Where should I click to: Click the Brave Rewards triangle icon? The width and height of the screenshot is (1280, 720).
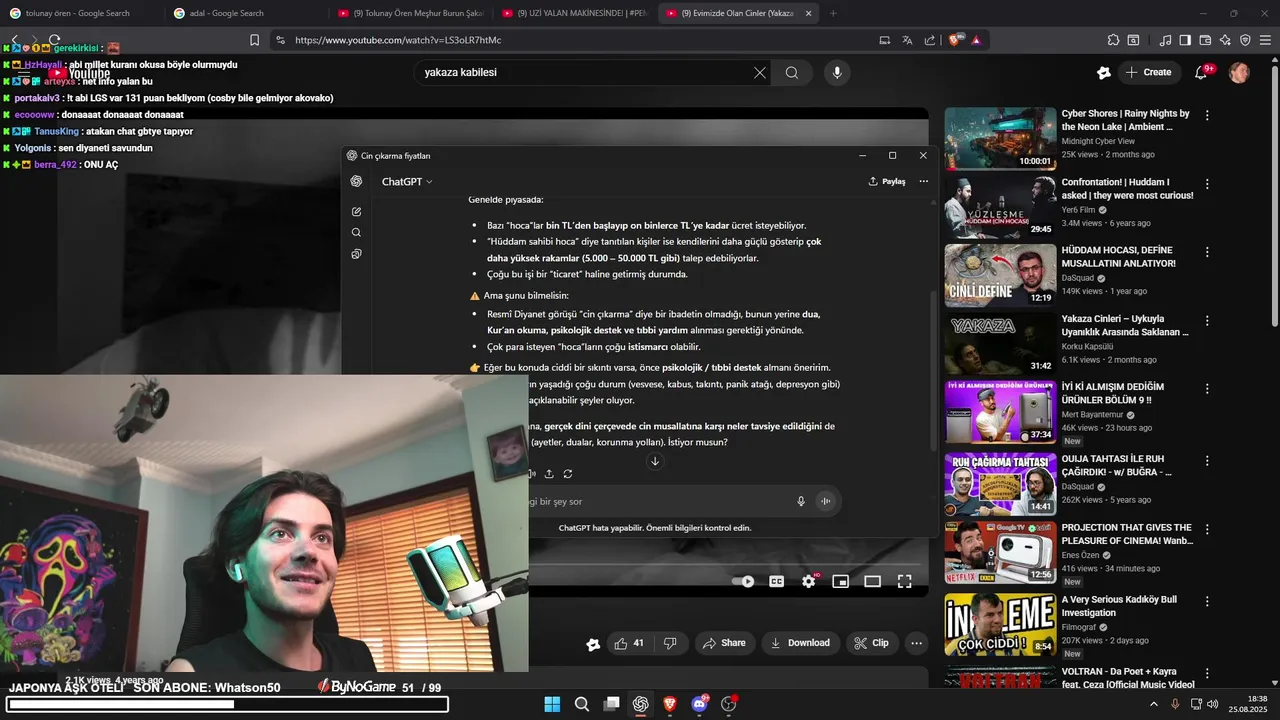pos(976,40)
